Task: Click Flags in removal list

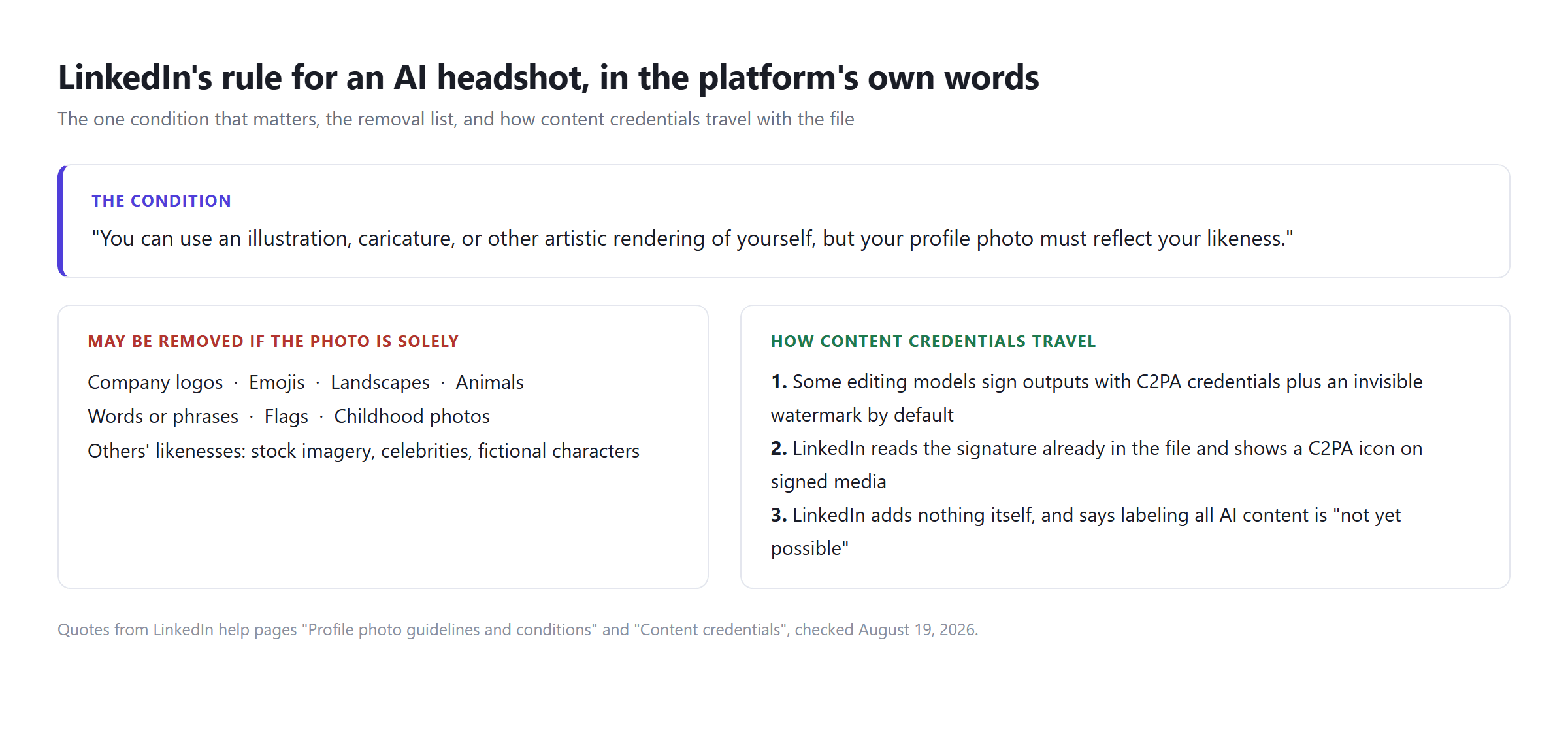Action: 286,416
